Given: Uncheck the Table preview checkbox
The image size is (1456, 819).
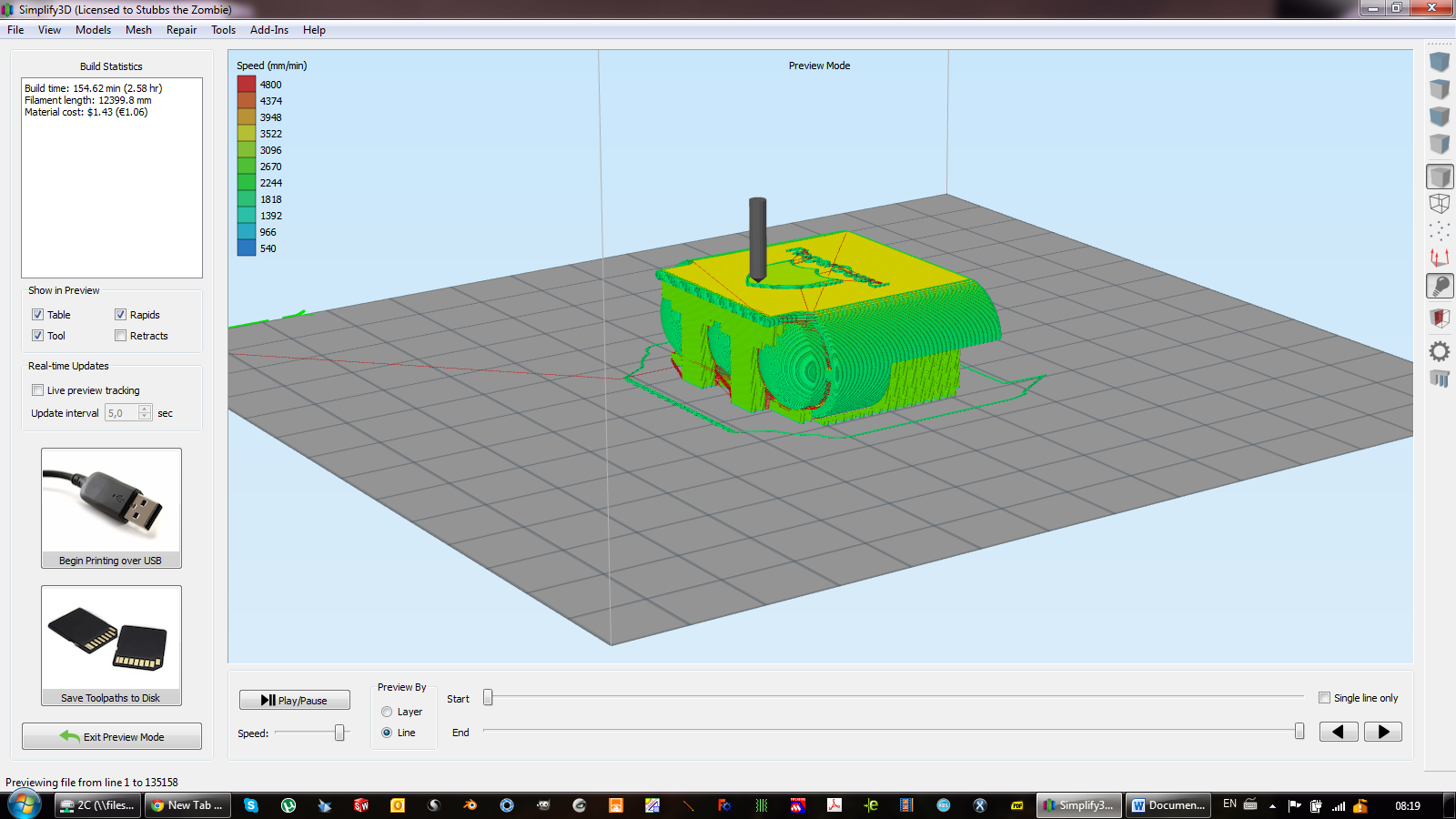Looking at the screenshot, I should pos(38,315).
